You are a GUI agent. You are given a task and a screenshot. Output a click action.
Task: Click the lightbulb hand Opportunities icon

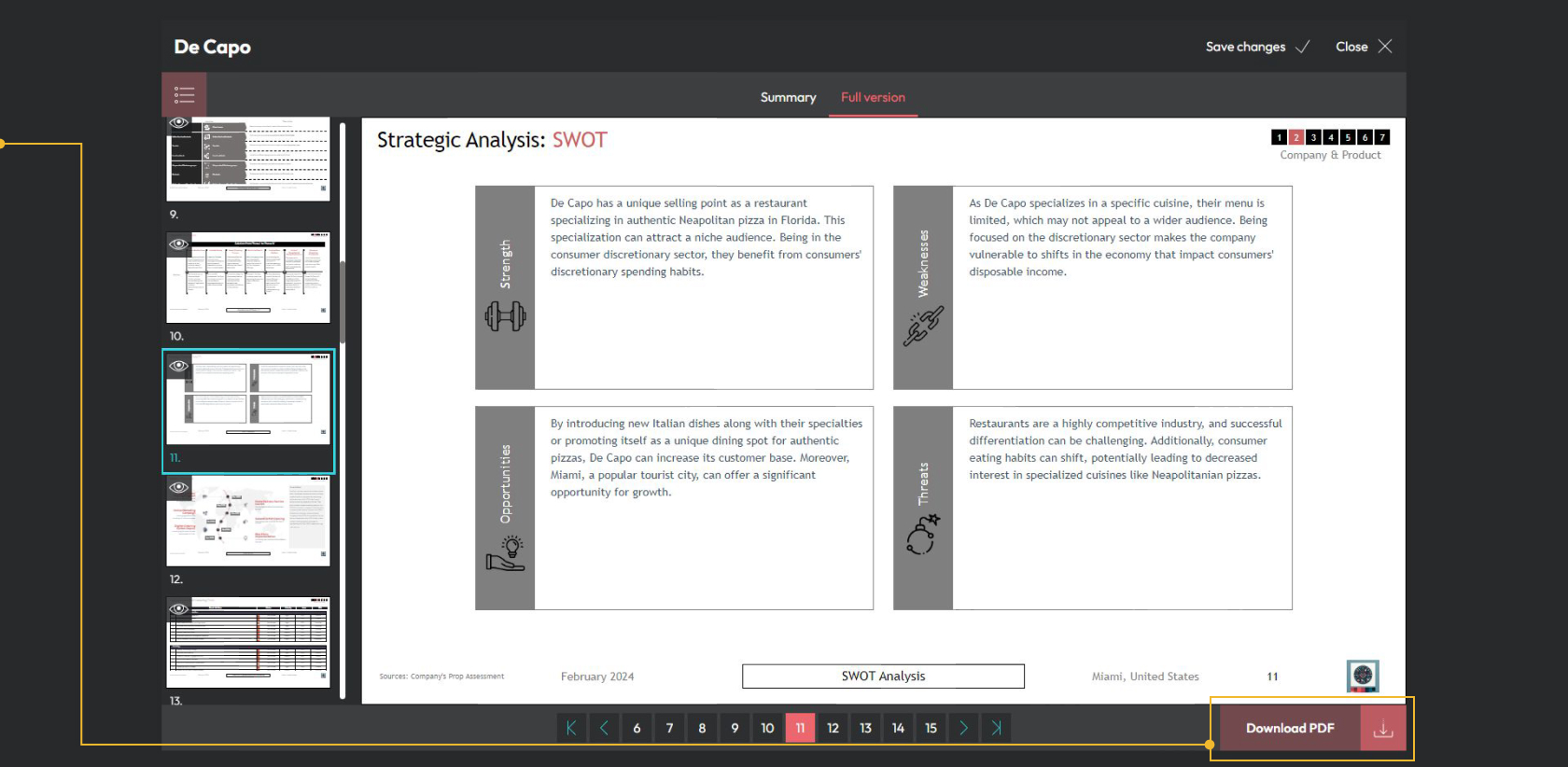[505, 553]
